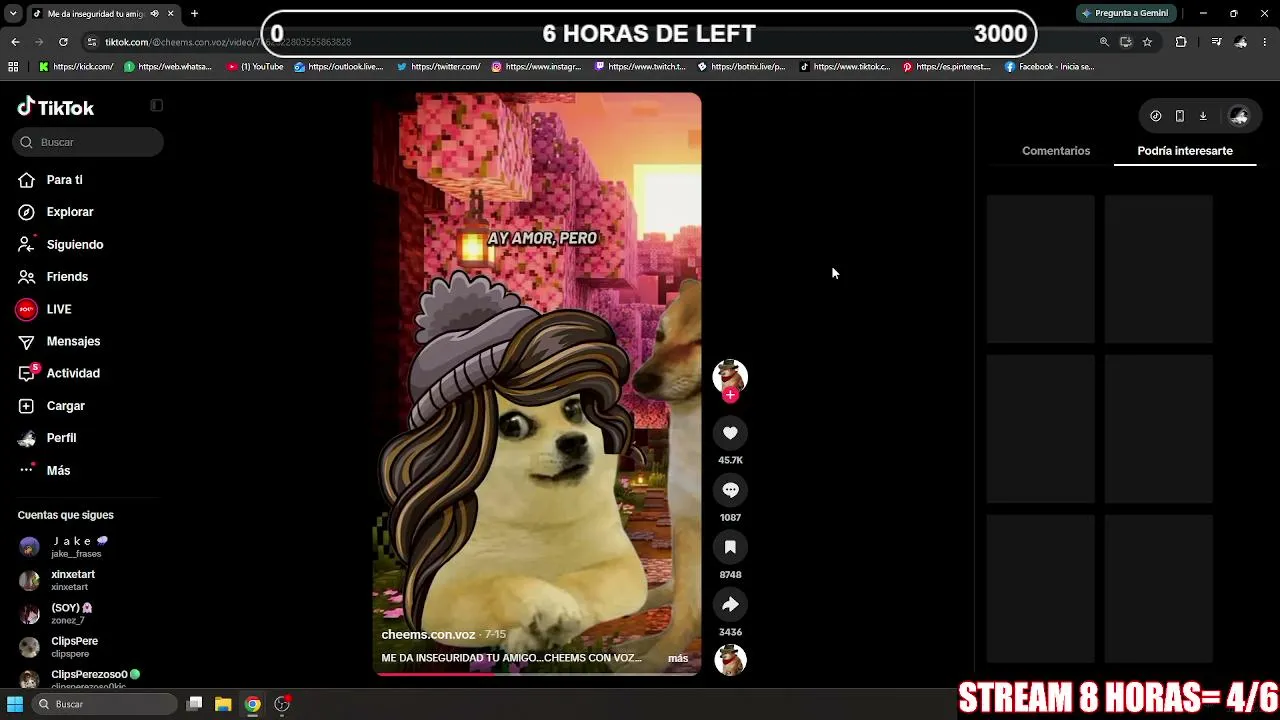Open your profile avatar in top pill
Screen dimensions: 1280x720
[1239, 116]
